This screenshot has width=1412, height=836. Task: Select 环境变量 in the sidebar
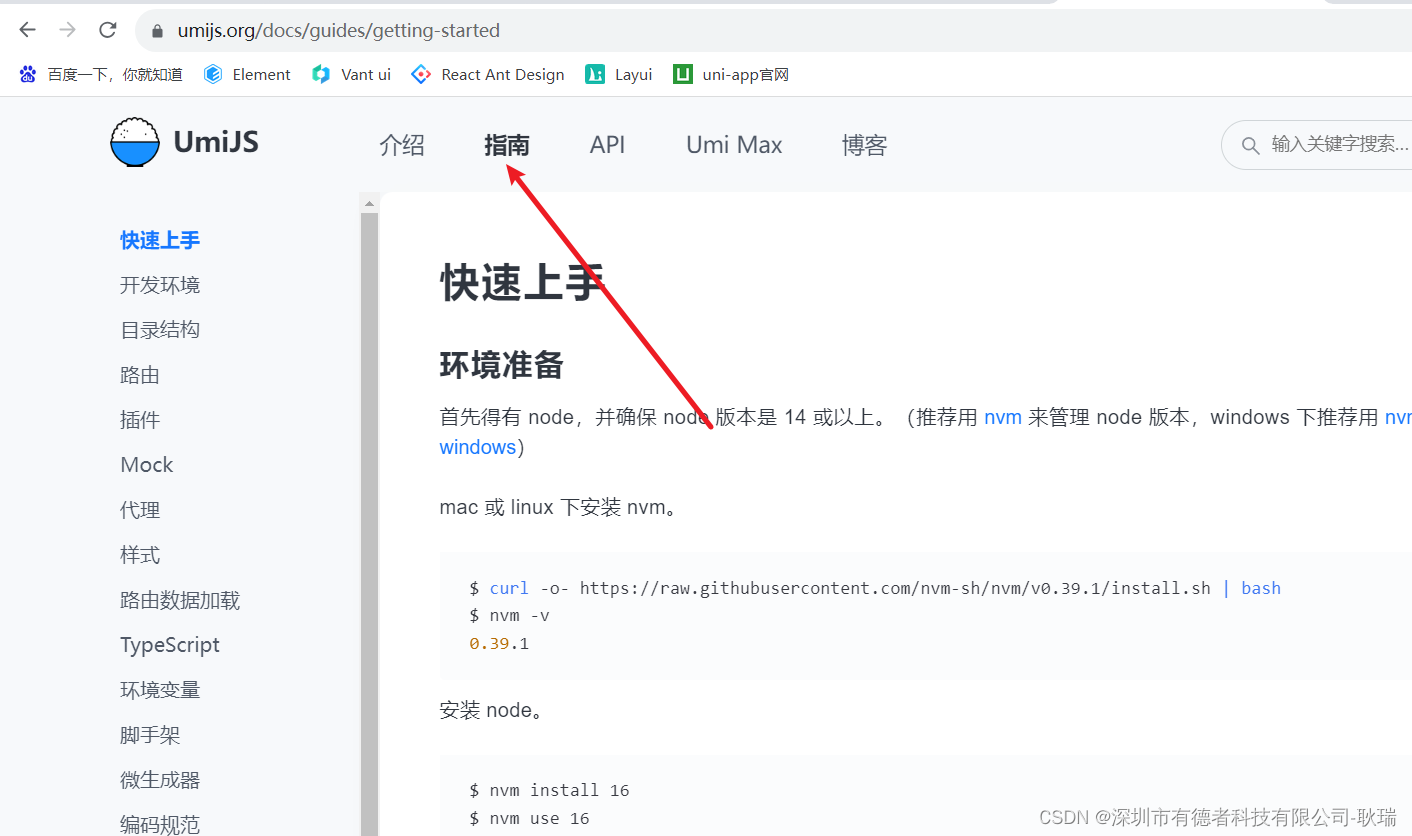(x=160, y=690)
